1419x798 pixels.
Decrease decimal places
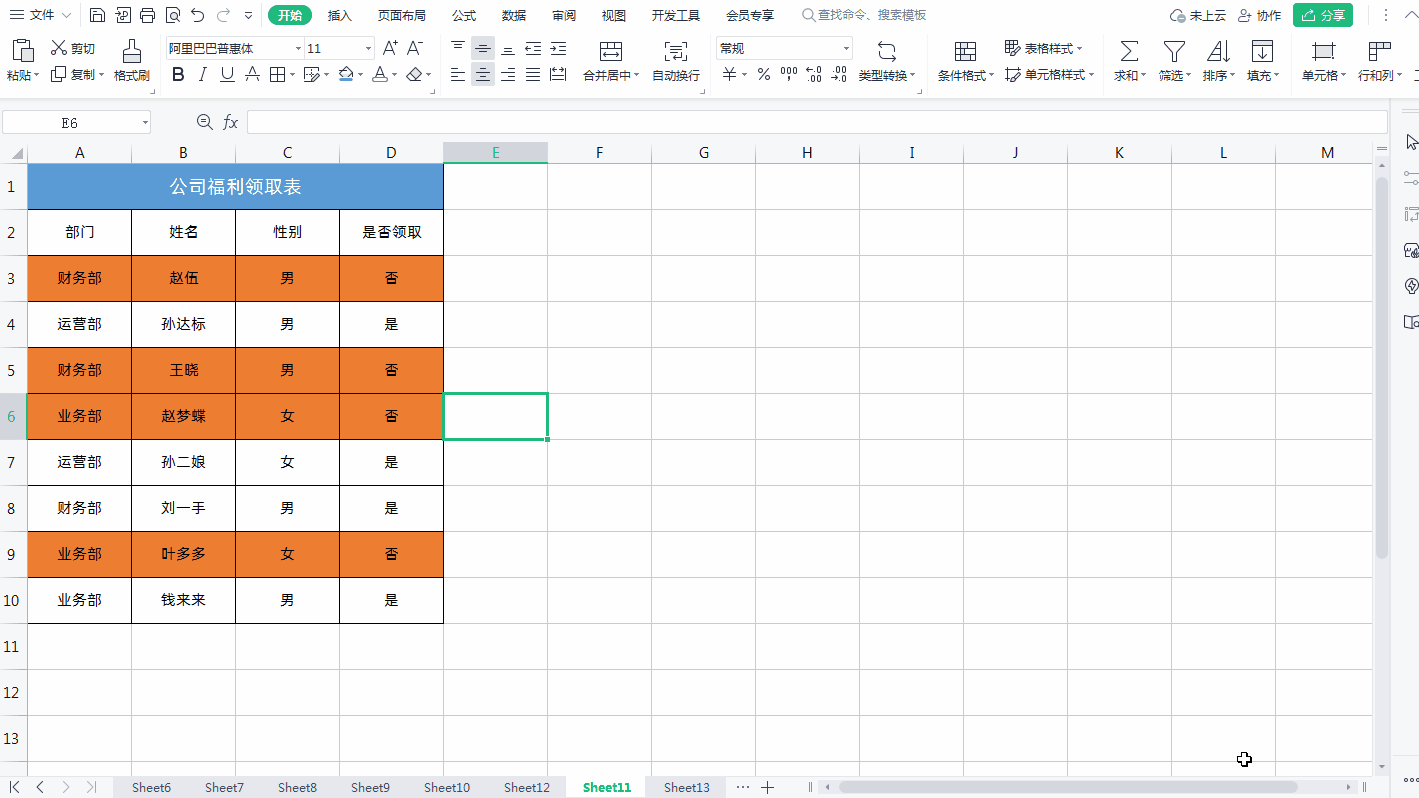tap(839, 74)
